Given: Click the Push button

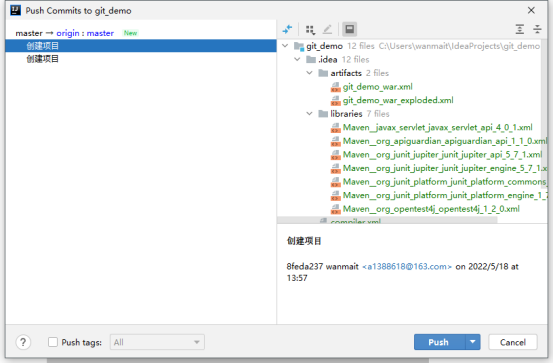Looking at the screenshot, I should click(x=440, y=342).
